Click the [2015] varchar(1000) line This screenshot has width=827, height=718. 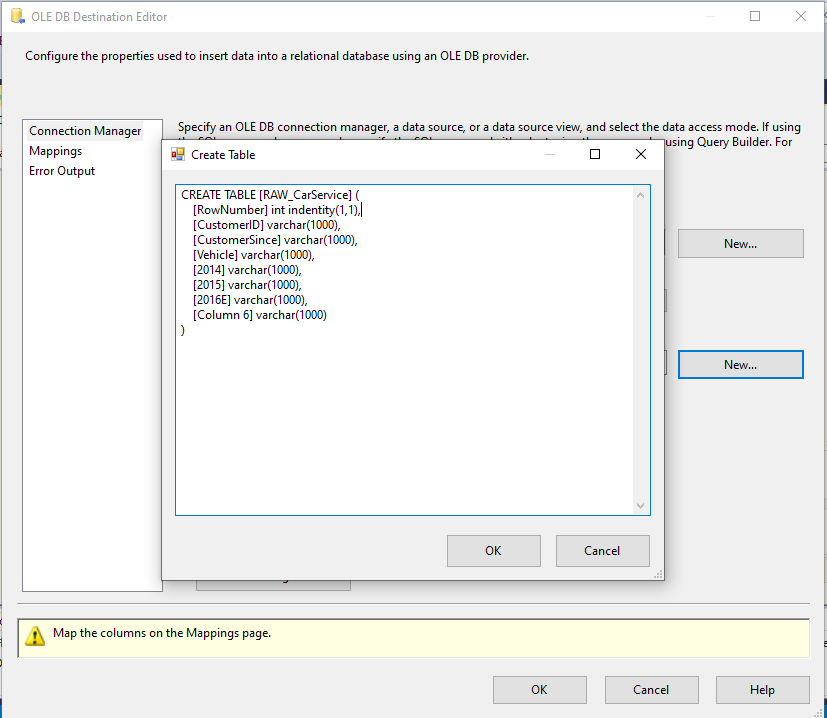[247, 285]
